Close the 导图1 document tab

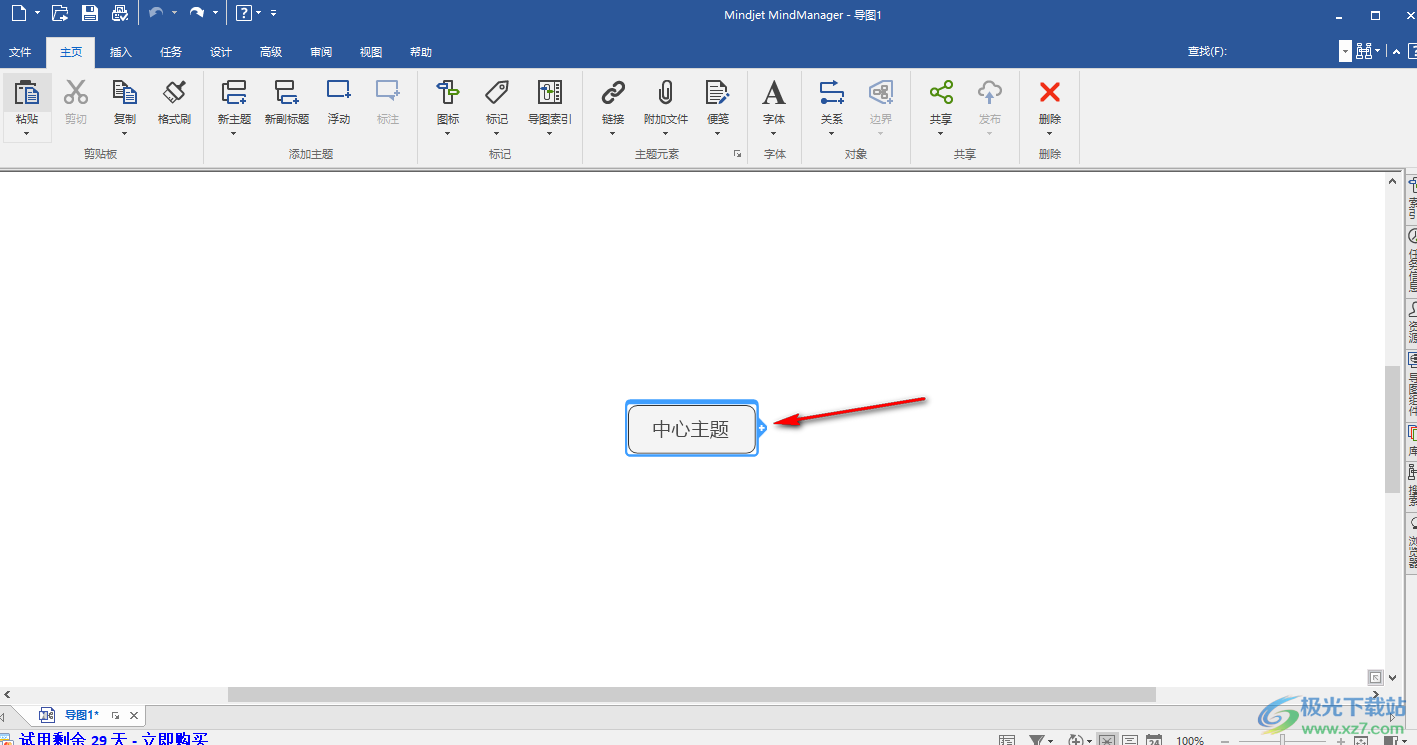point(134,715)
